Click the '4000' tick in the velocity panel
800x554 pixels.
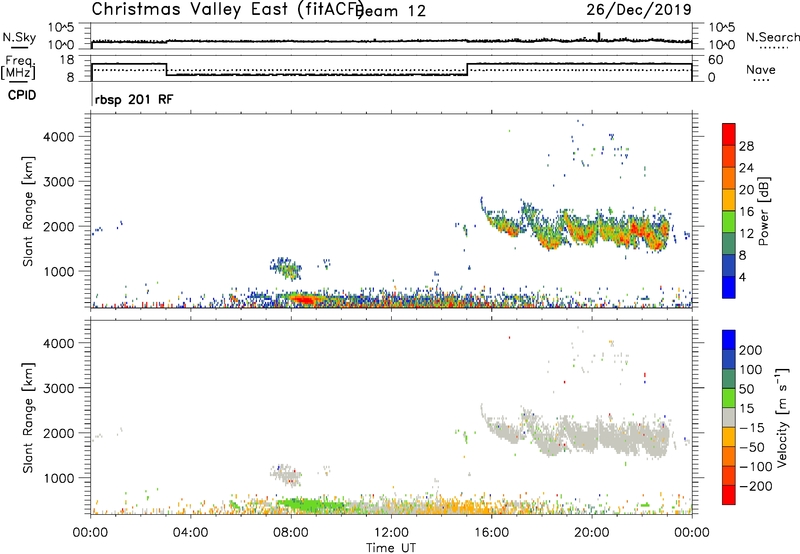[x=59, y=343]
